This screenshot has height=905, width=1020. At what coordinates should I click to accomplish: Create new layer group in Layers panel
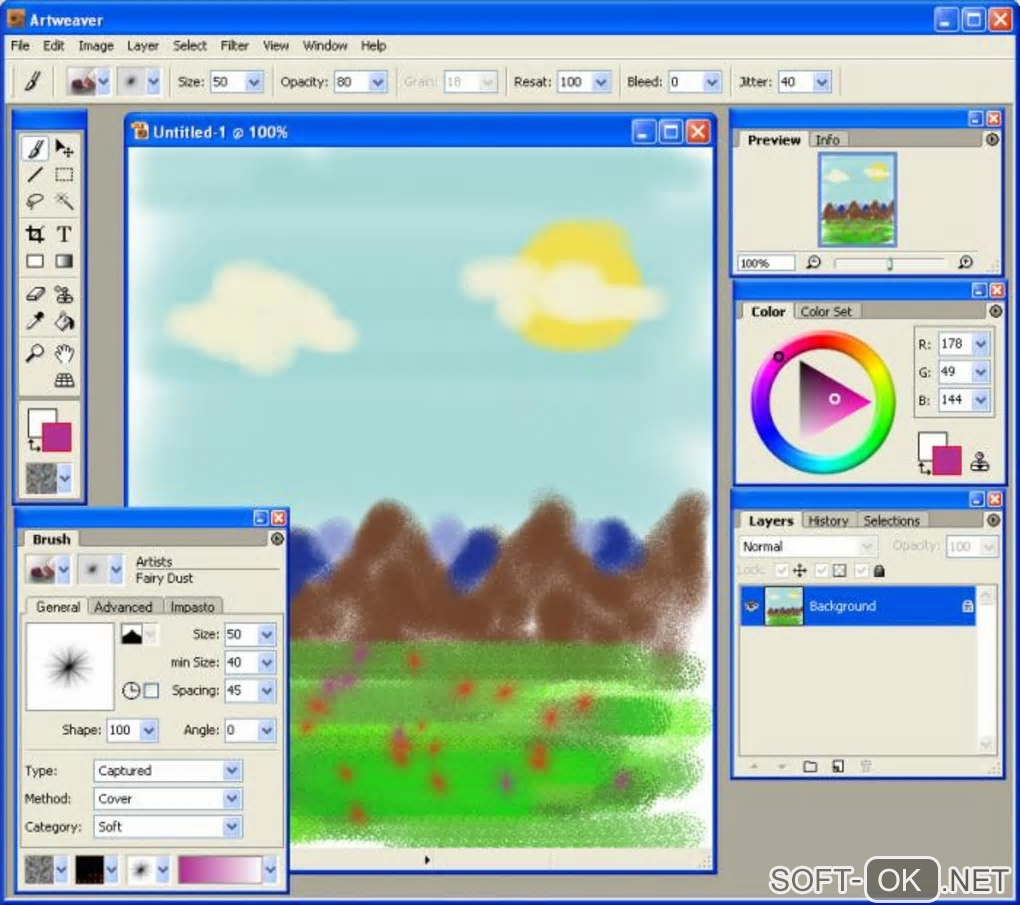click(x=810, y=766)
